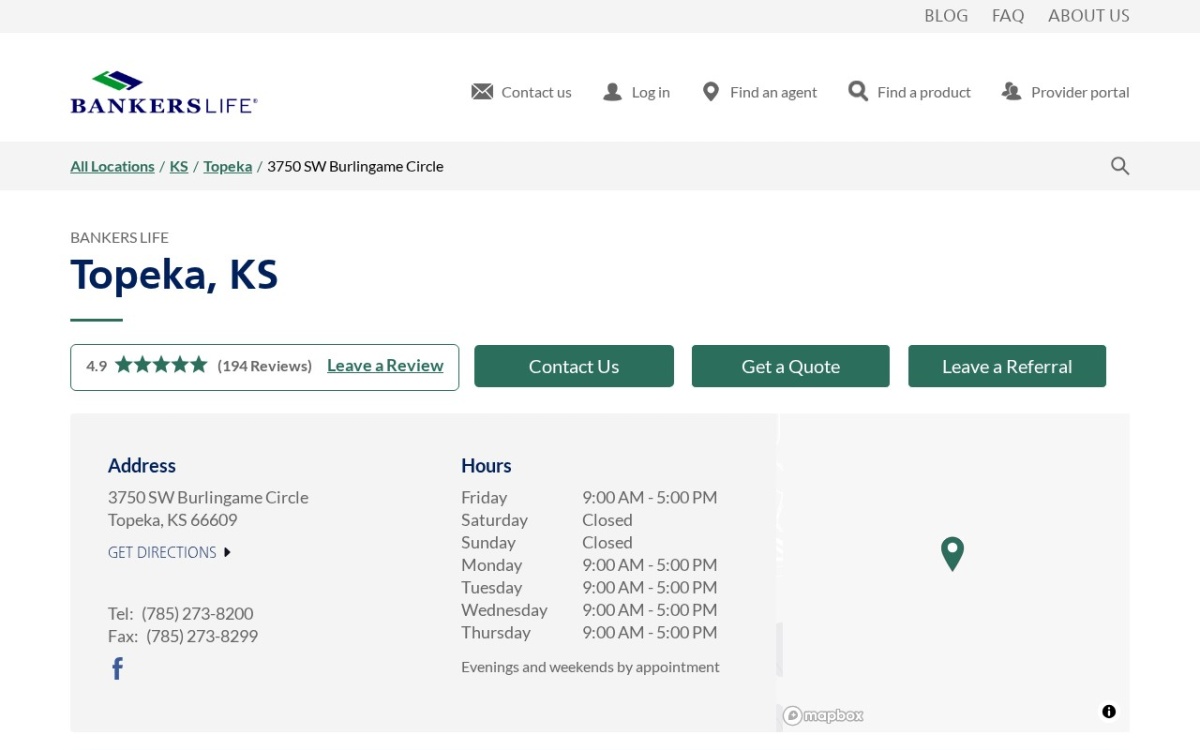Click the Address section heading
The image size is (1200, 750).
142,465
